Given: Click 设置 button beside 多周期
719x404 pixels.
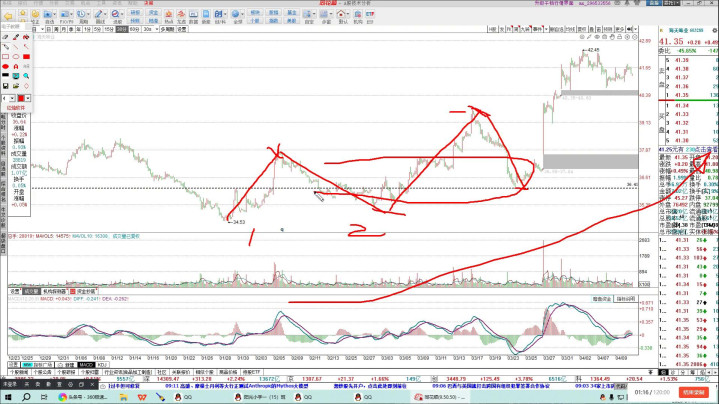Looking at the screenshot, I should (182, 29).
